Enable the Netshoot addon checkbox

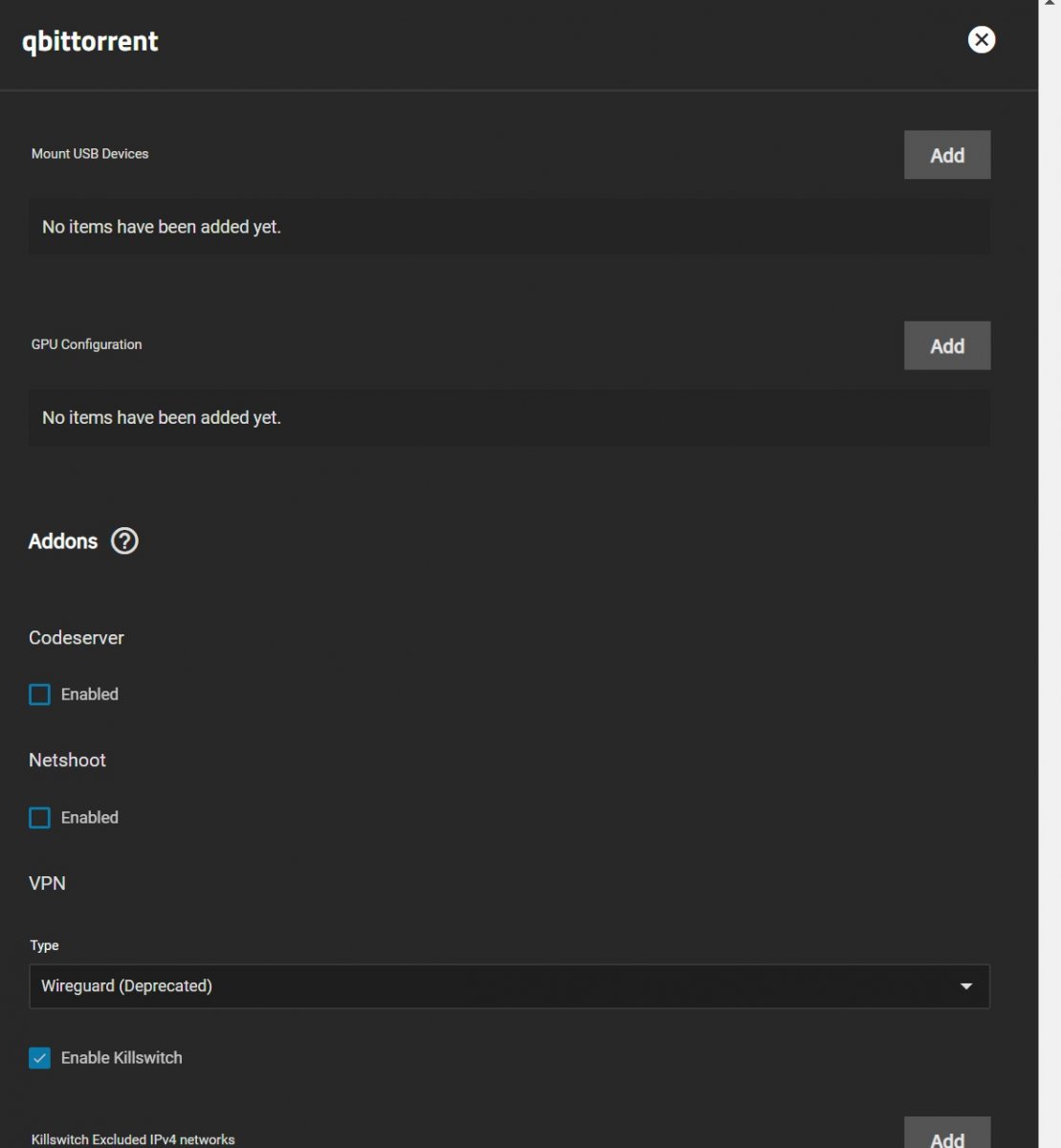pyautogui.click(x=39, y=818)
